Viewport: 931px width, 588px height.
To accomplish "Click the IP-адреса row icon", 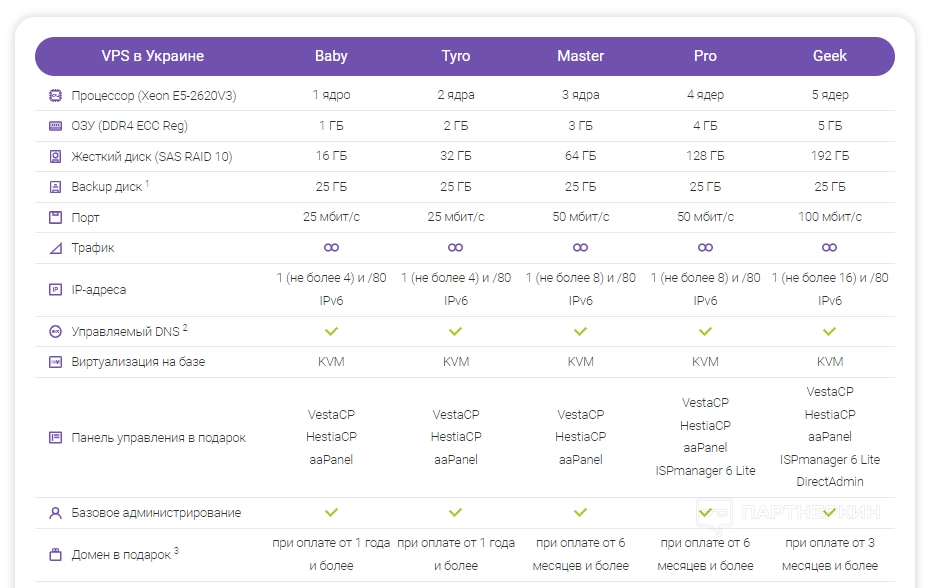I will (56, 290).
